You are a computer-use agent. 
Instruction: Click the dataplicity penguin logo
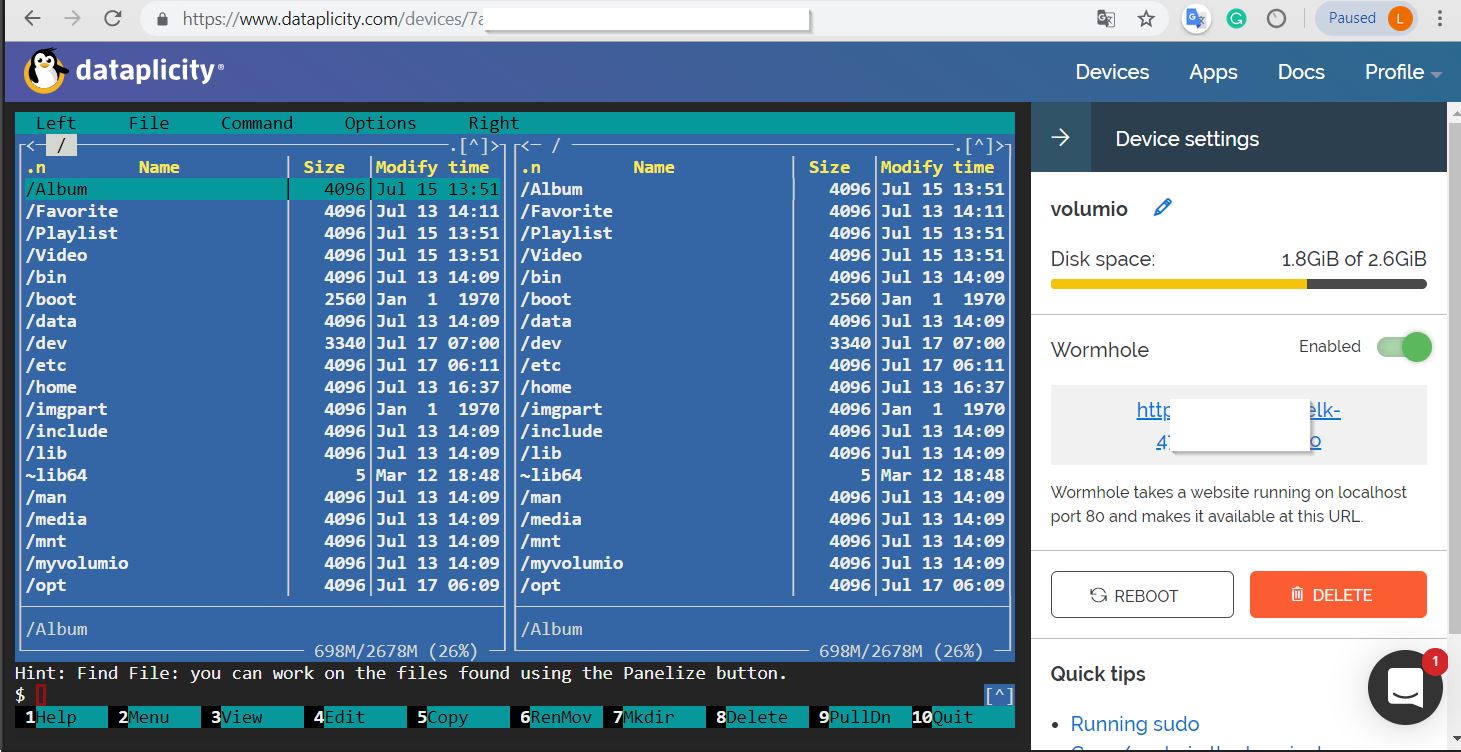tap(44, 71)
